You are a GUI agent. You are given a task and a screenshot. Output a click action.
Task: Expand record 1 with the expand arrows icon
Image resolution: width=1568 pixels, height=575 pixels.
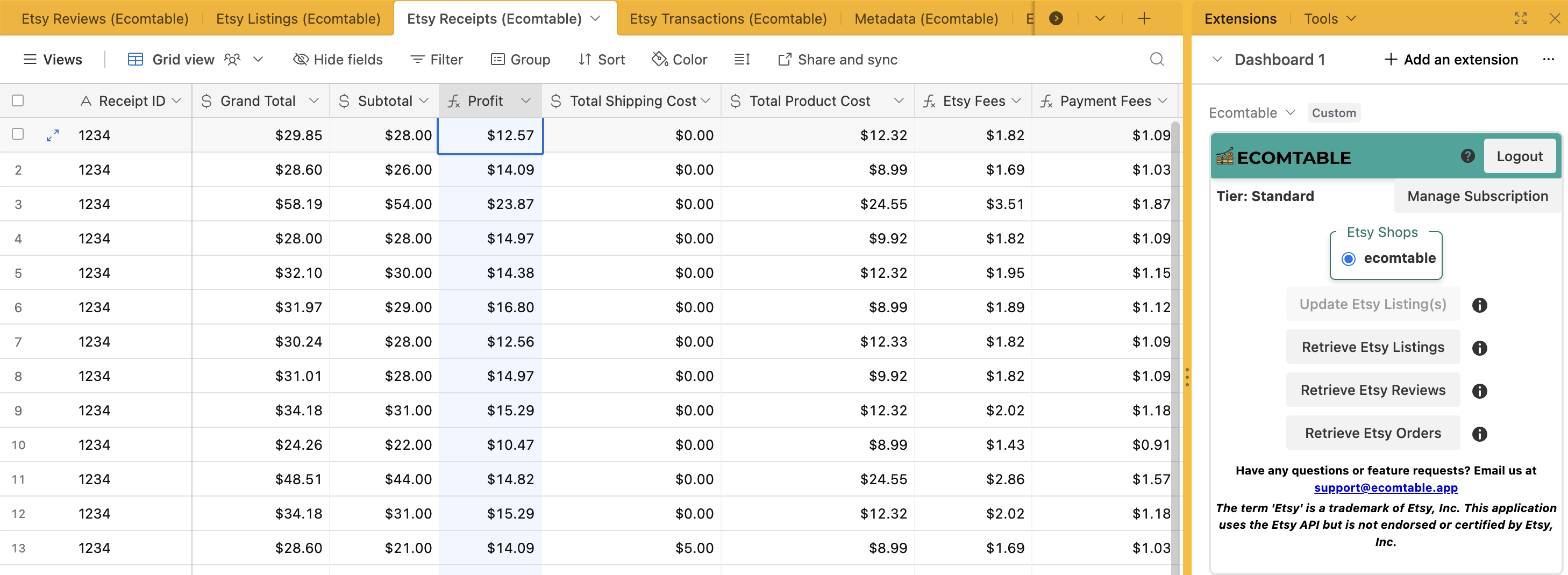click(53, 135)
